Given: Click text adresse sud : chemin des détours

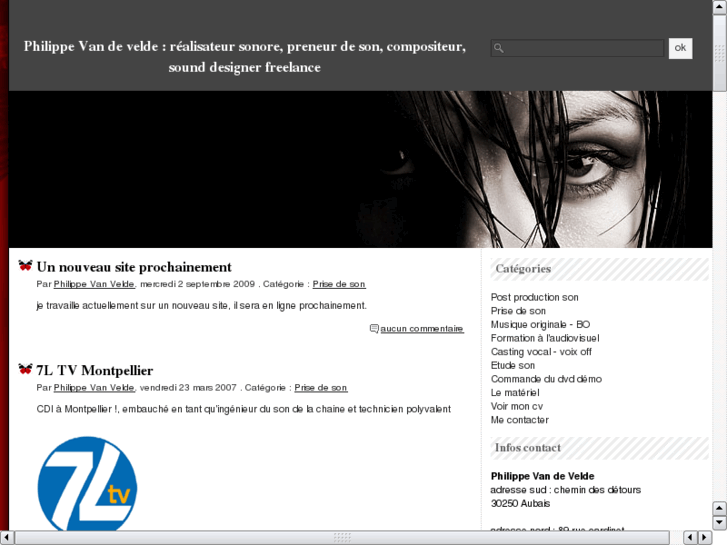Looking at the screenshot, I should tap(566, 490).
